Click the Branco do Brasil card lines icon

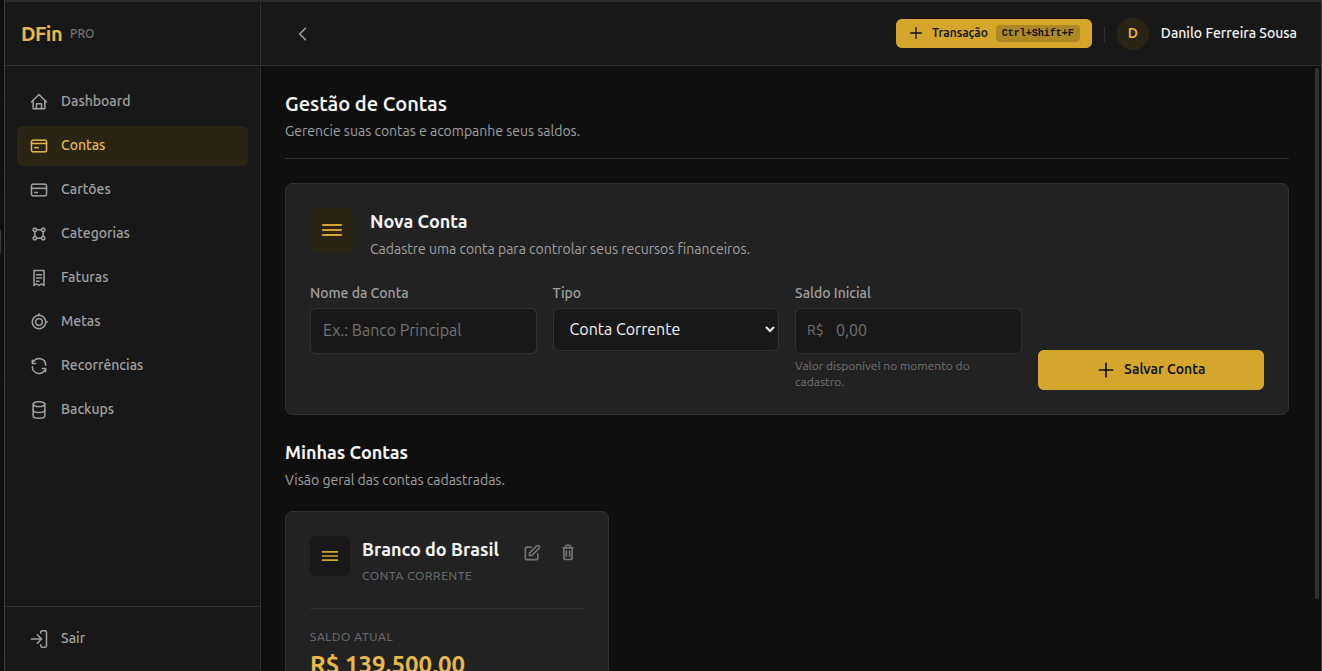pos(330,556)
